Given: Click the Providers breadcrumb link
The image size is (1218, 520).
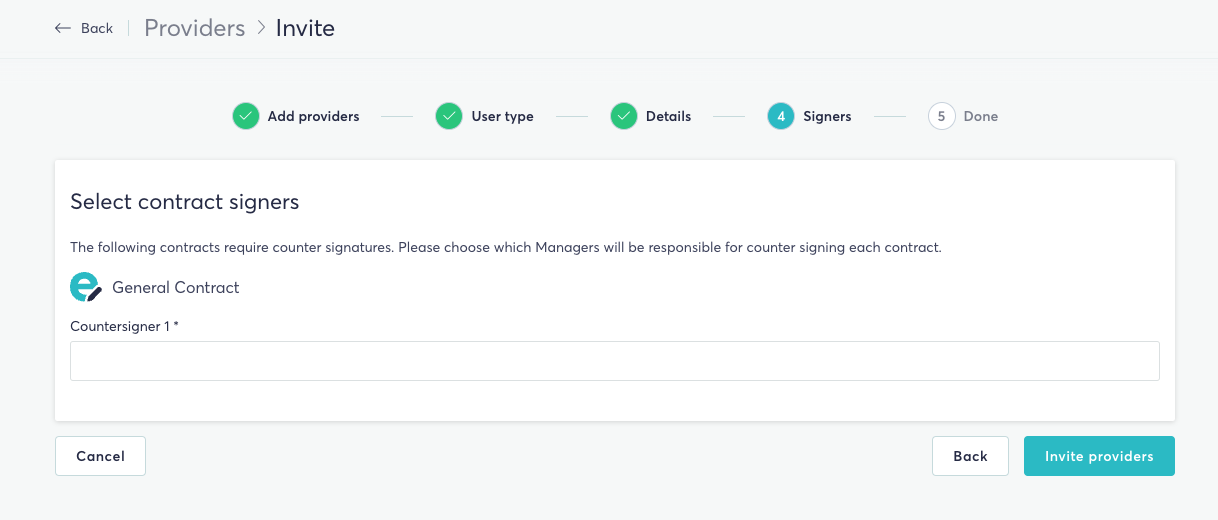Looking at the screenshot, I should 194,28.
